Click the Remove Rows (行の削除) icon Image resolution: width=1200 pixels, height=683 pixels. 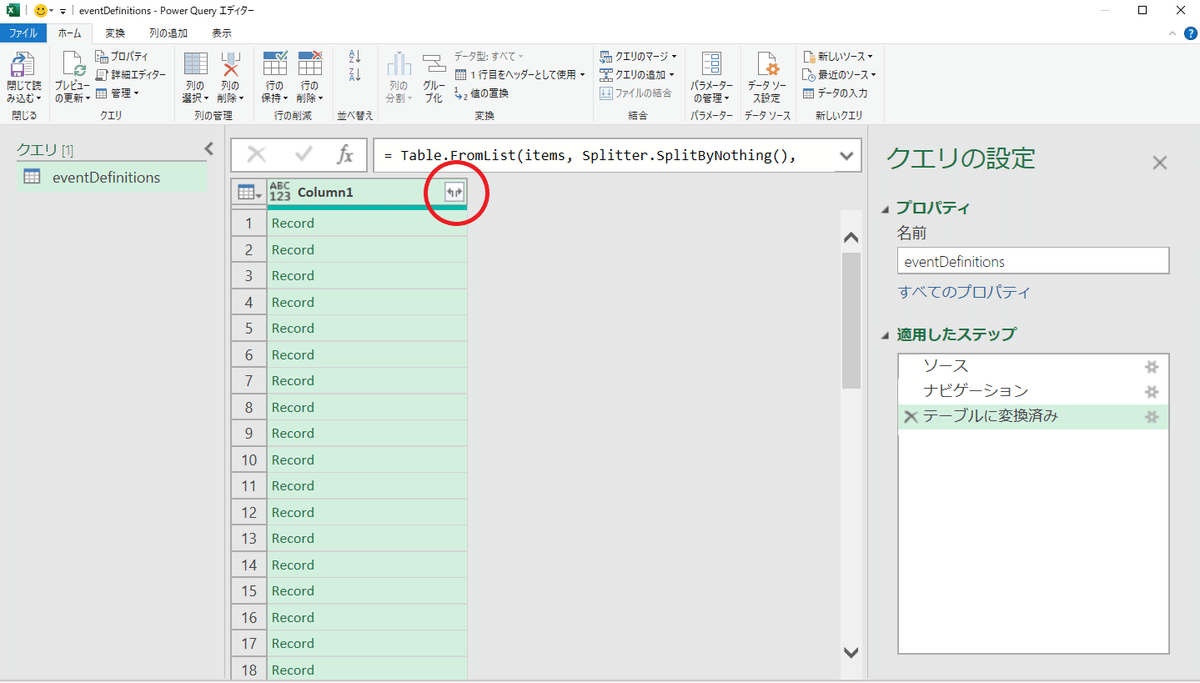click(x=310, y=64)
